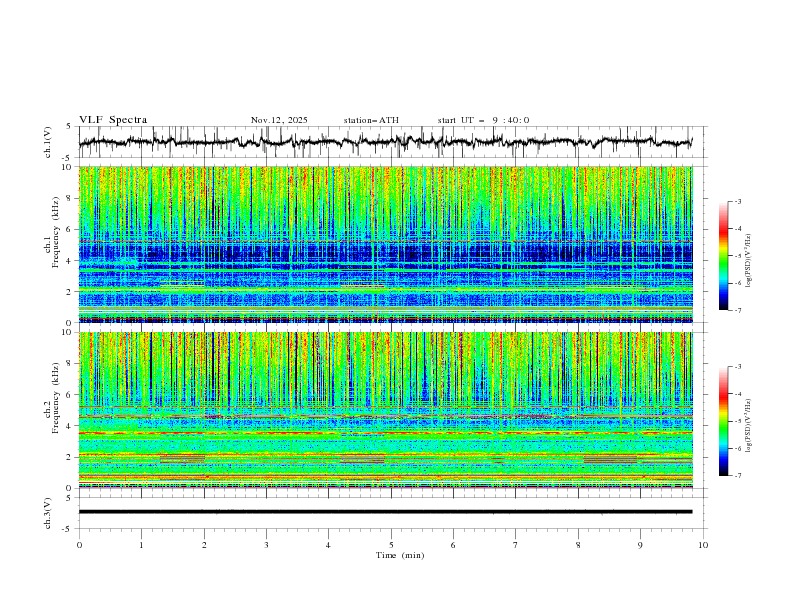Click the "3" tick on the Time axis
The width and height of the screenshot is (792, 612).
266,545
